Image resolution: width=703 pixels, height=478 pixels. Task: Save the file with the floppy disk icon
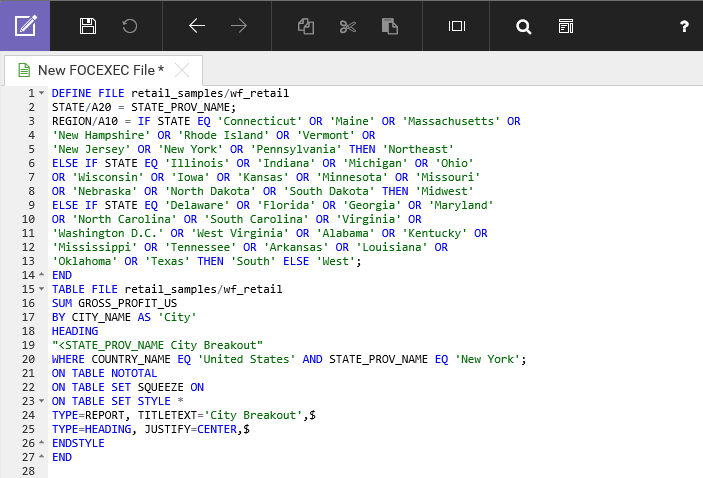click(88, 26)
